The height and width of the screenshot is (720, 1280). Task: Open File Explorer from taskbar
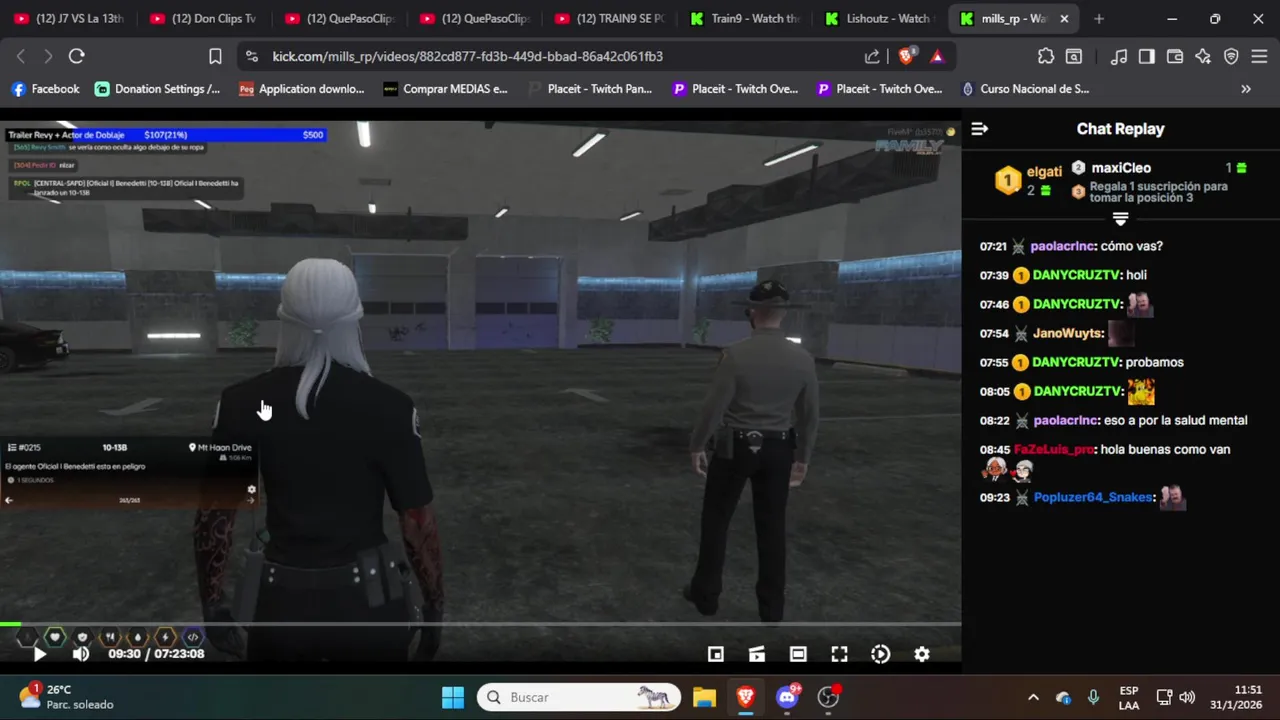[x=704, y=697]
